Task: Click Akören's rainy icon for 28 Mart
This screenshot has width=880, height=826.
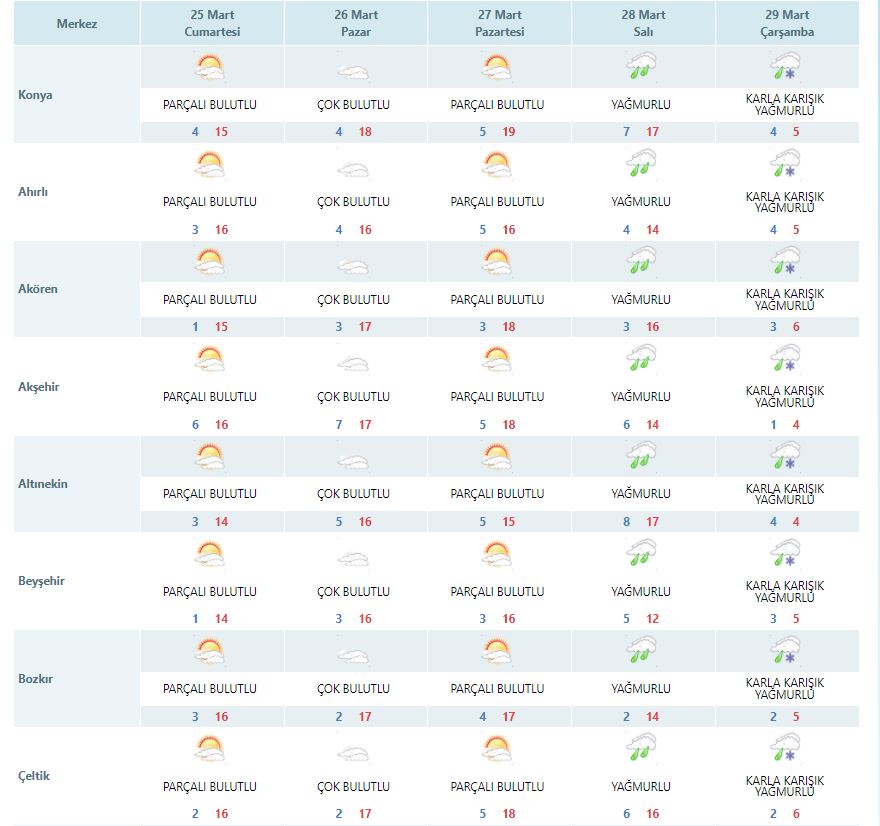Action: tap(641, 263)
